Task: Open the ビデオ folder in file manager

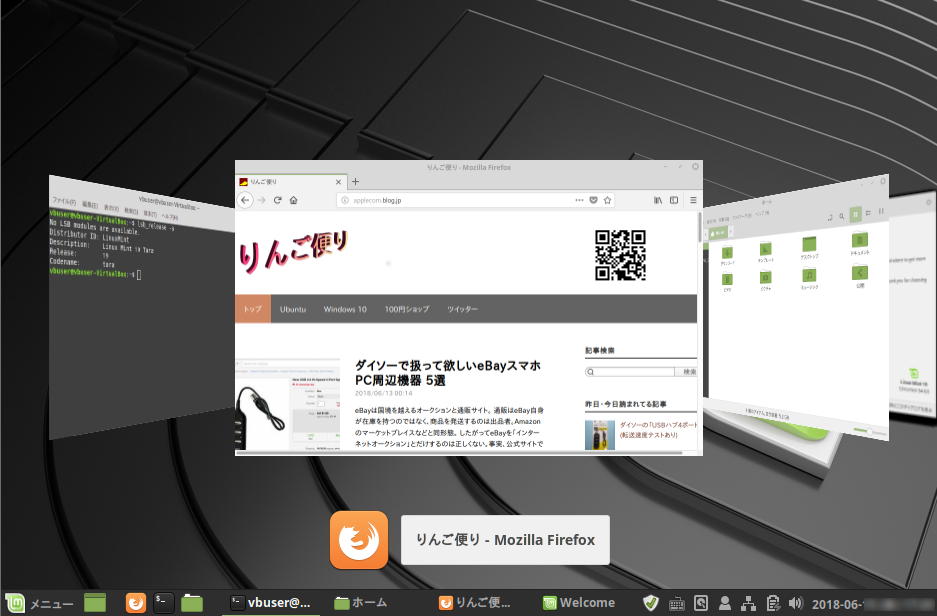Action: click(727, 281)
